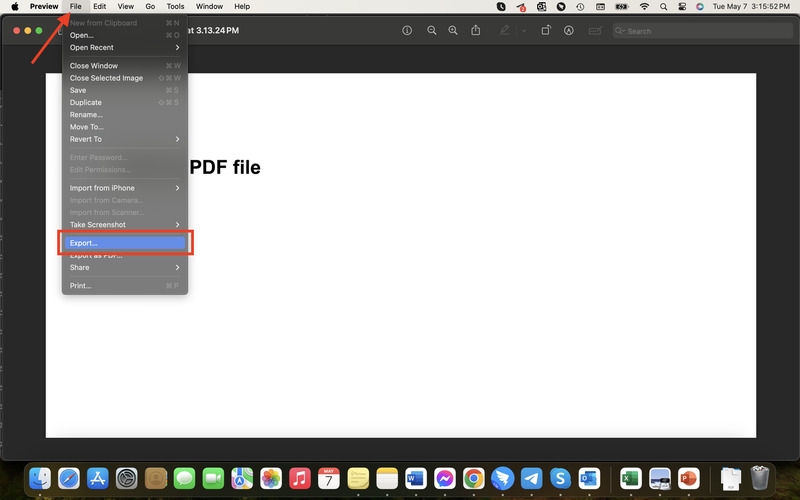Click the Share icon in Preview toolbar

tap(476, 30)
